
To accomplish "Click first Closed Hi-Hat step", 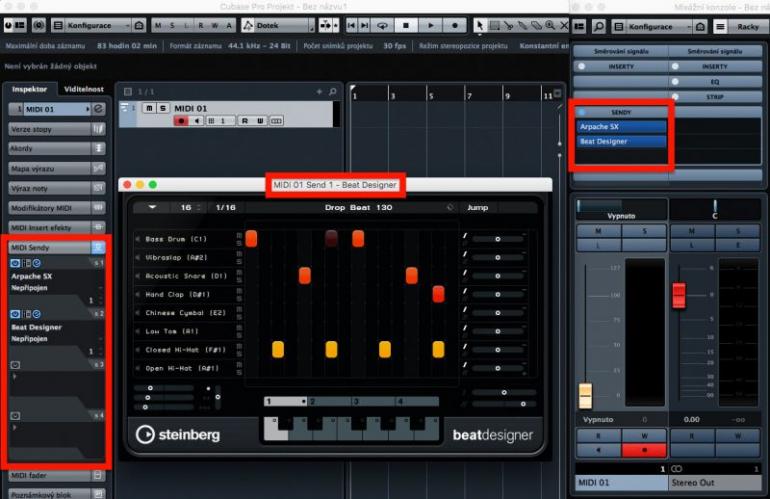I will pyautogui.click(x=278, y=349).
